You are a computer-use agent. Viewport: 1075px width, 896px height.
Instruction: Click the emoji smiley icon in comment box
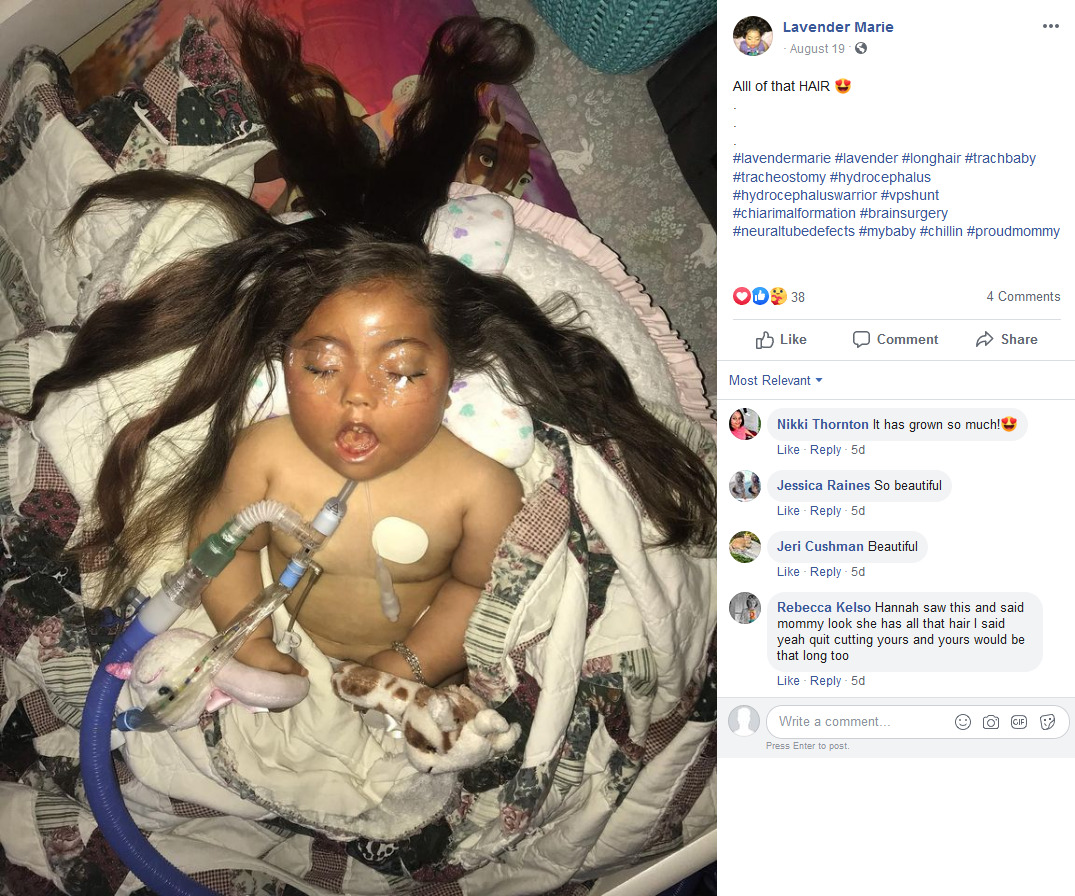pyautogui.click(x=963, y=722)
